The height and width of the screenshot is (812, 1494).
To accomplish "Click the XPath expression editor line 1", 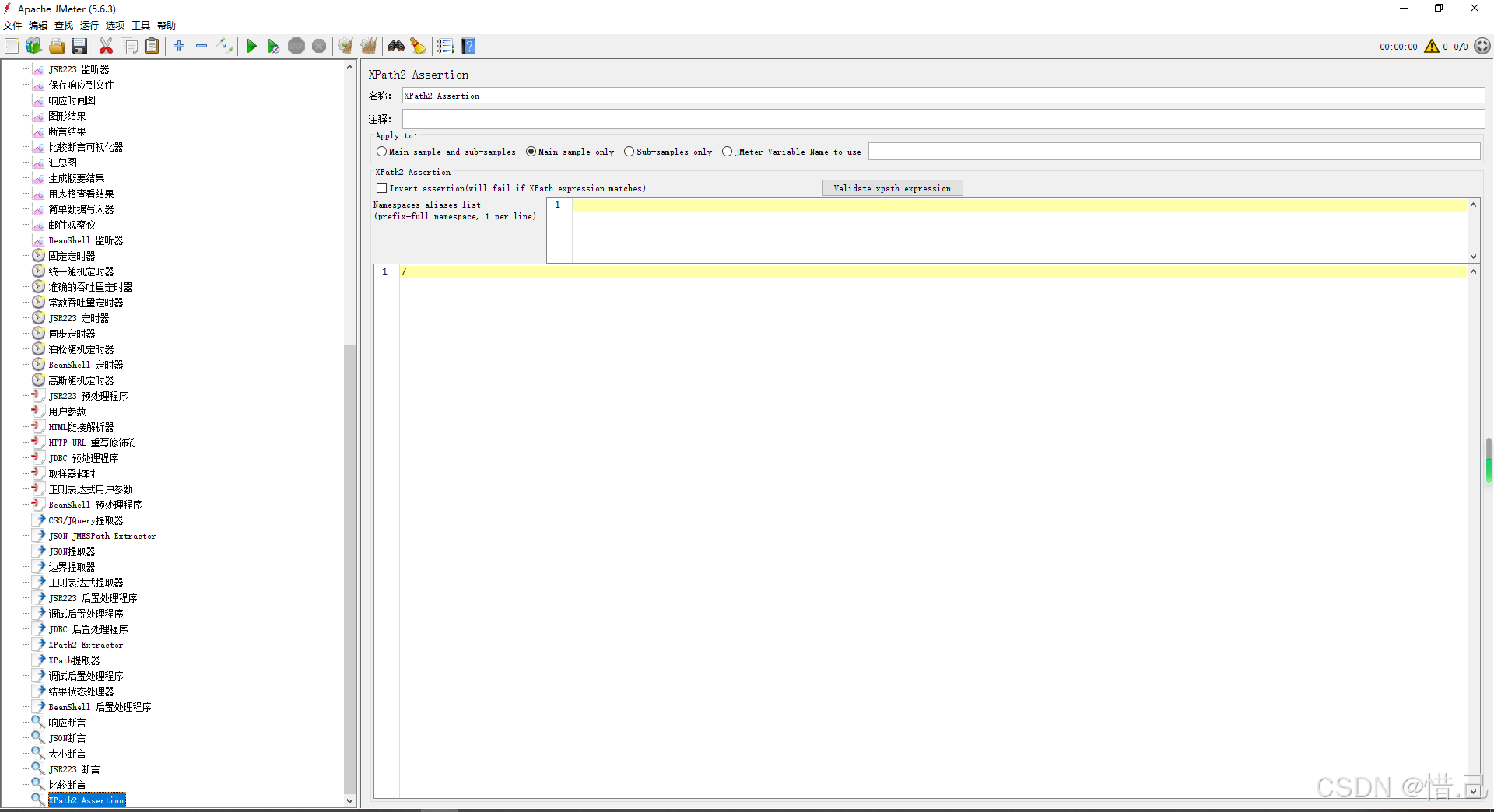I will [933, 272].
